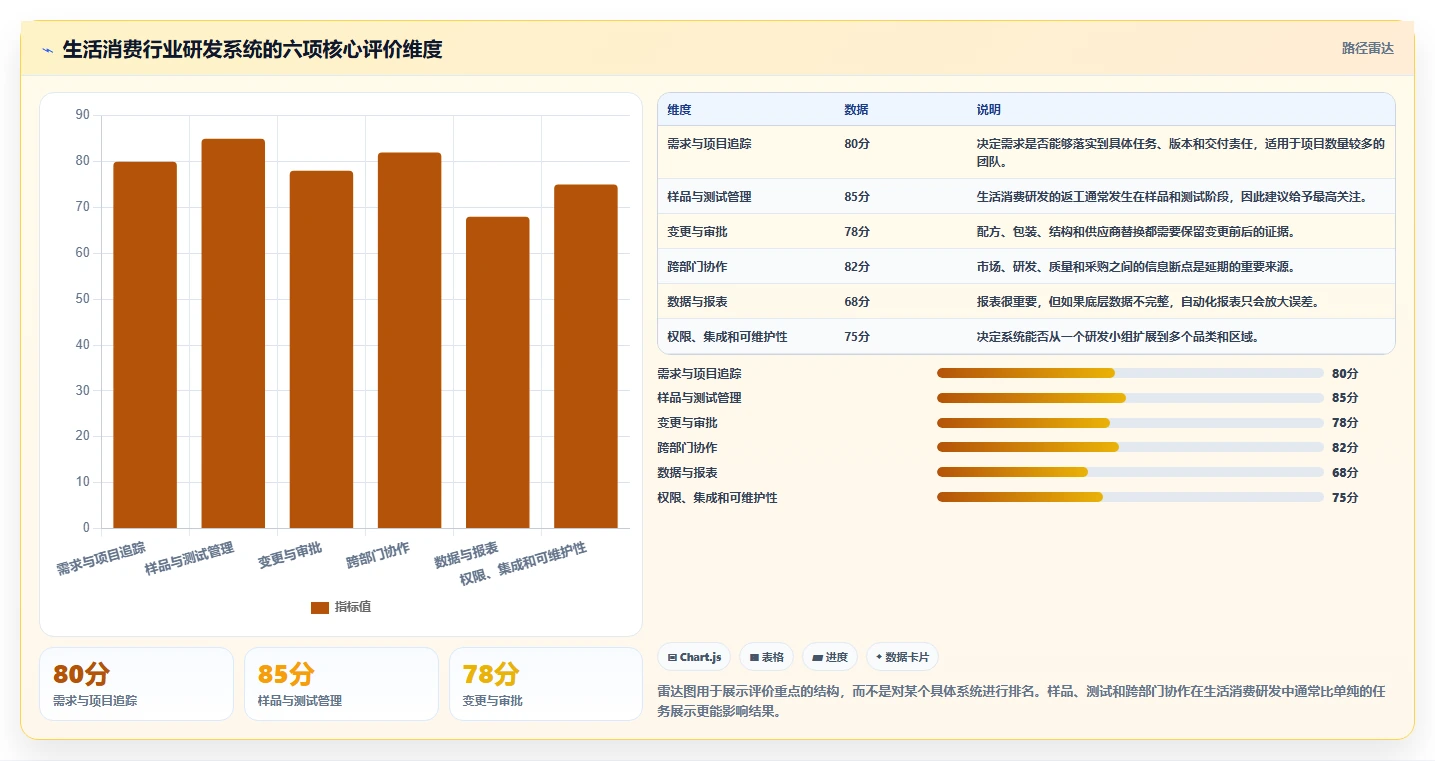Click the 跨部门协作 table row name

[697, 266]
